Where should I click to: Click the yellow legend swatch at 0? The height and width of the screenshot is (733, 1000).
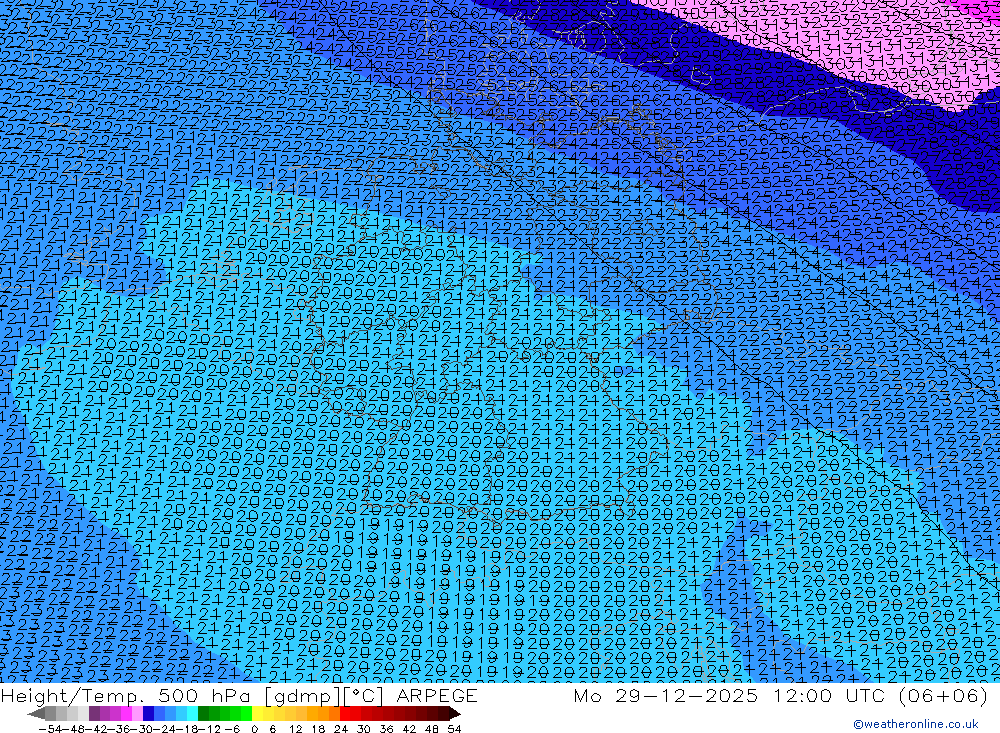(x=257, y=713)
